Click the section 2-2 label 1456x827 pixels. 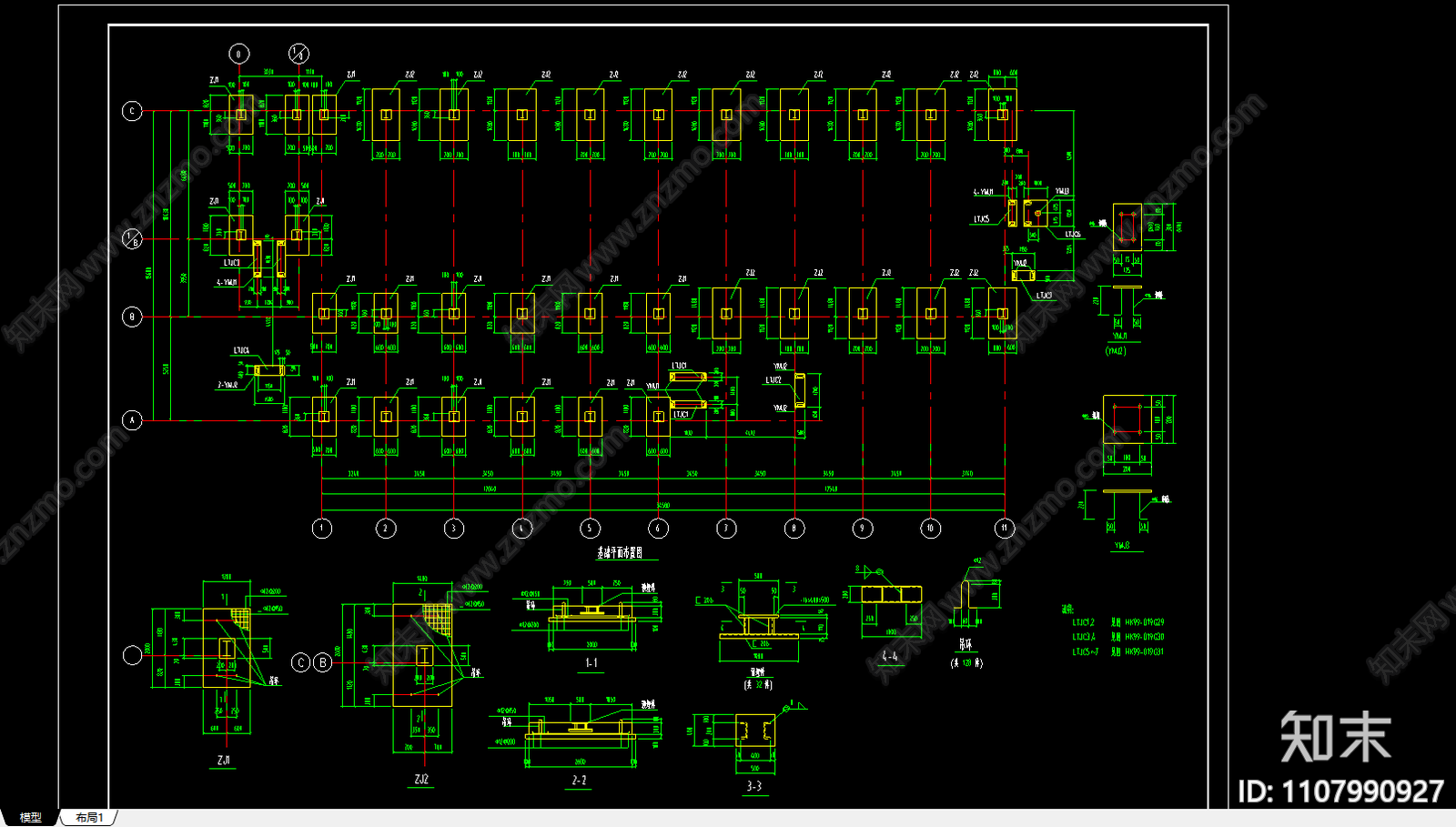point(579,781)
